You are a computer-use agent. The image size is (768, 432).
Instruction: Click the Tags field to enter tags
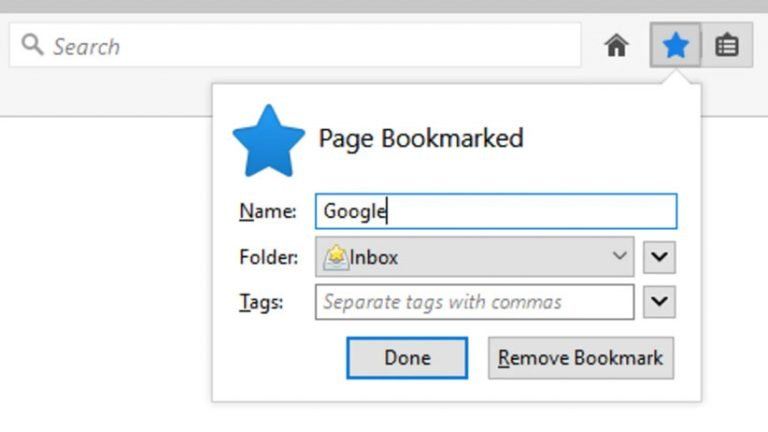pyautogui.click(x=474, y=302)
